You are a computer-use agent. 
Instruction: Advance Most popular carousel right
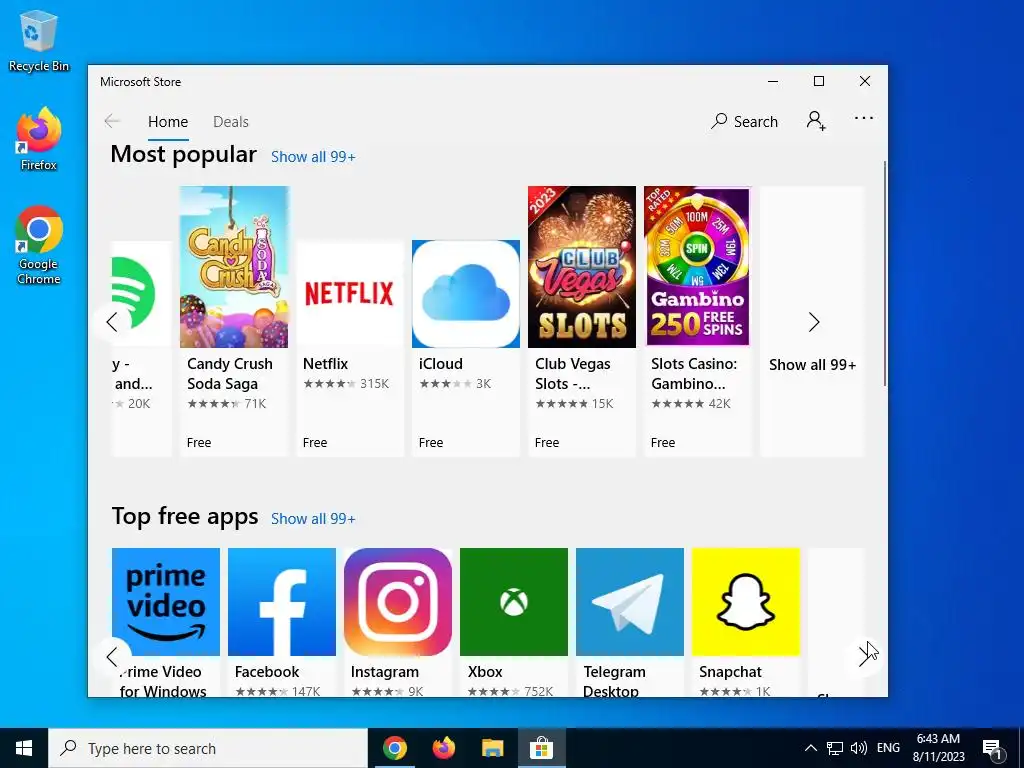[814, 322]
